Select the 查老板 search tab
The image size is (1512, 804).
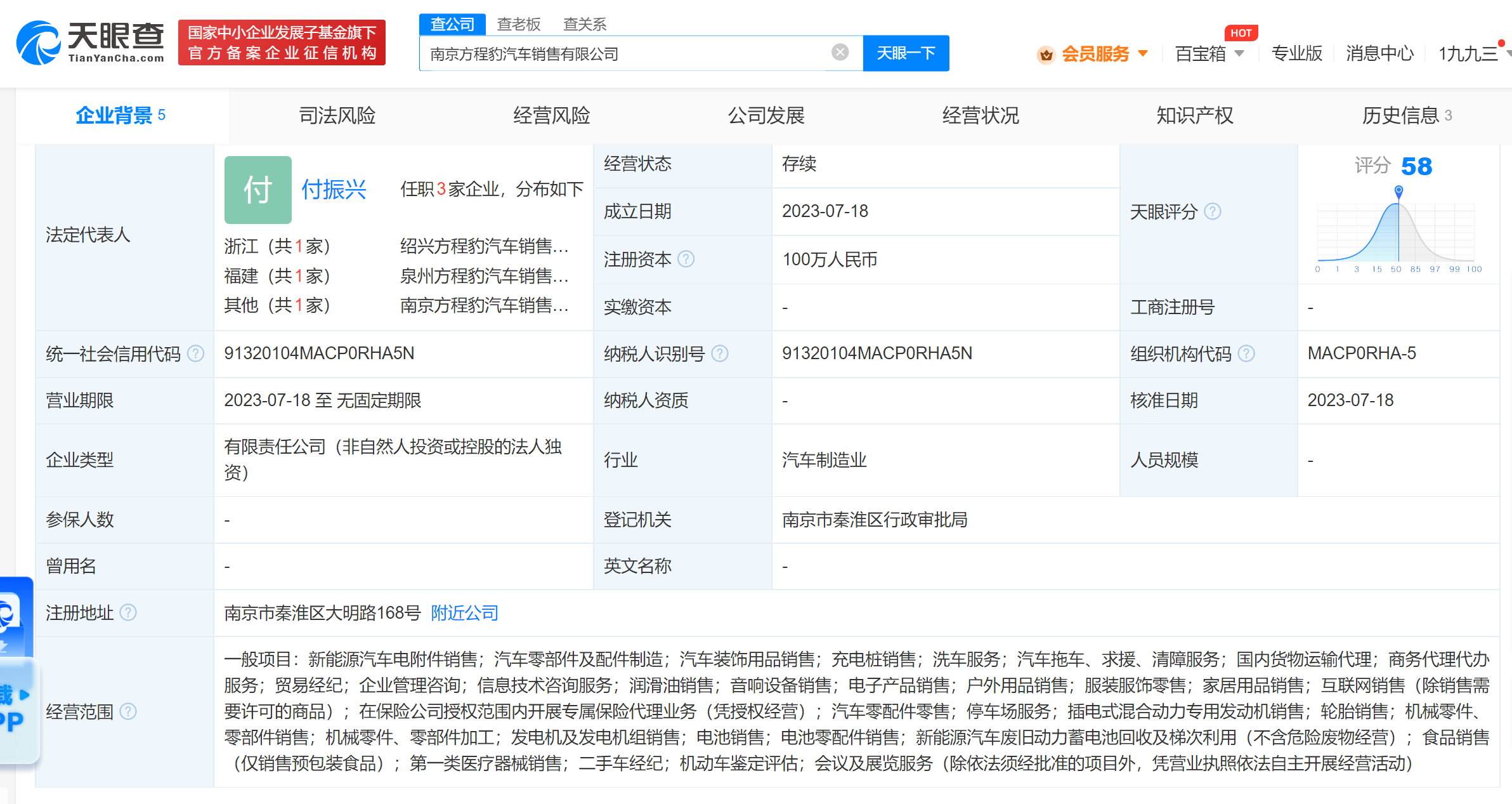(518, 24)
